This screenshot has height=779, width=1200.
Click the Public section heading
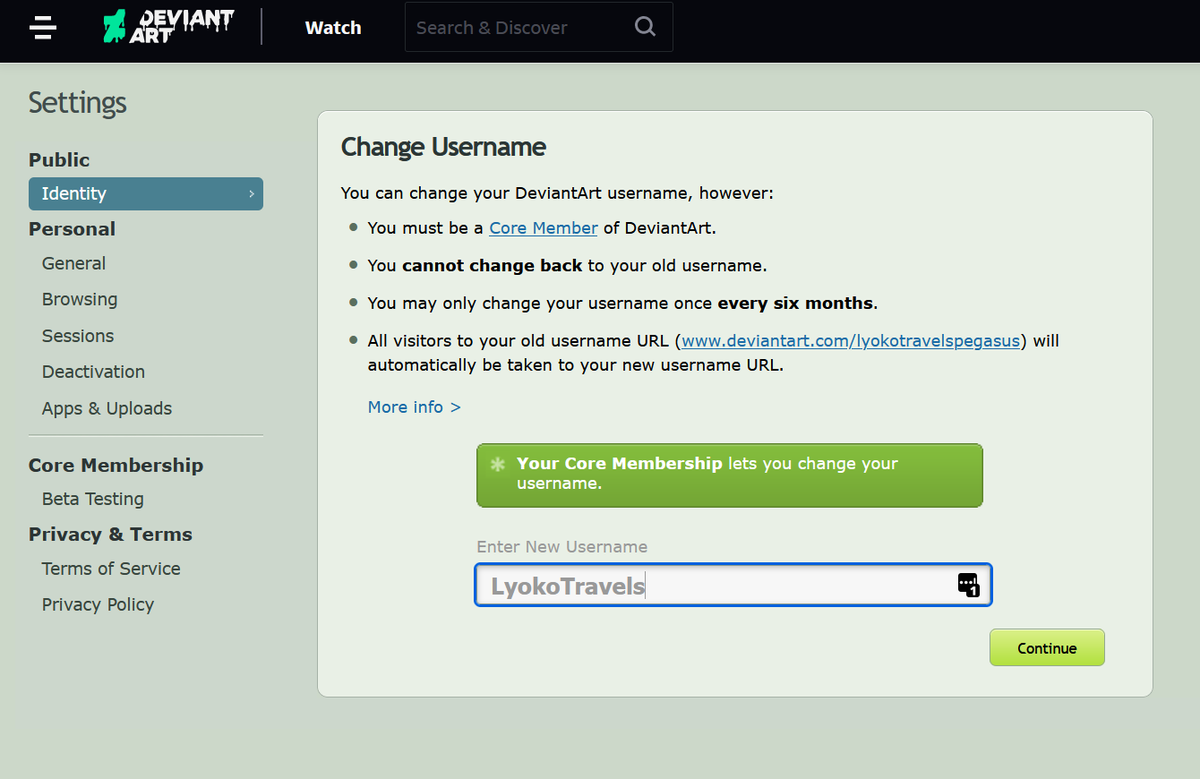pos(59,160)
